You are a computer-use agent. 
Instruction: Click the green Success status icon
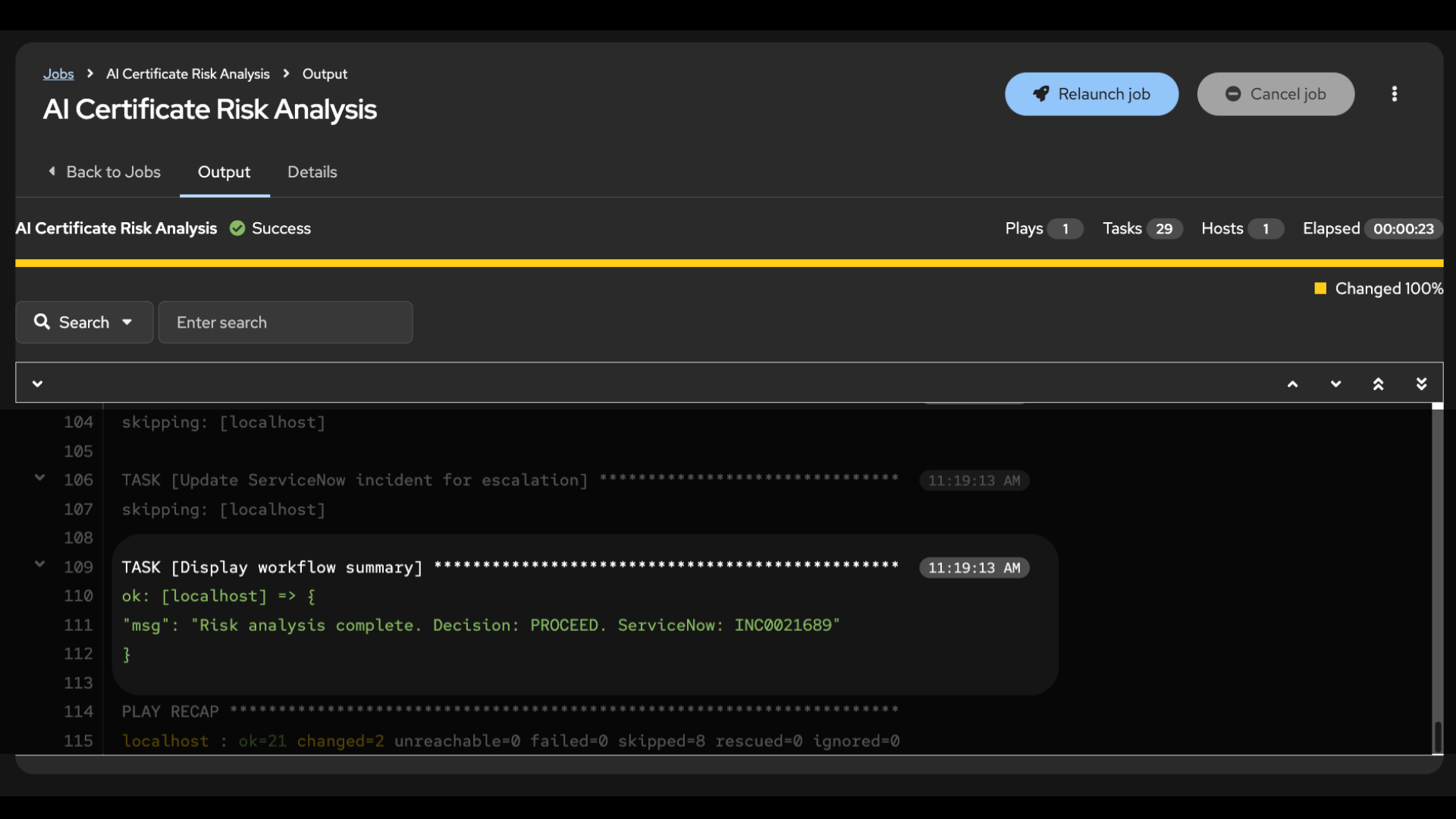point(237,228)
